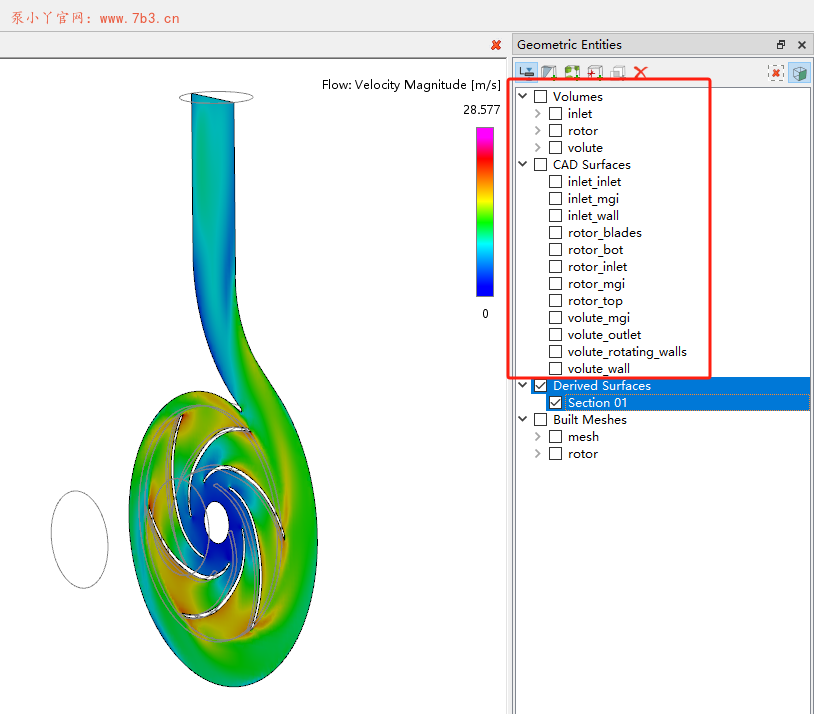Image resolution: width=814 pixels, height=714 pixels.
Task: Select the Derived Surfaces tree label
Action: point(602,386)
